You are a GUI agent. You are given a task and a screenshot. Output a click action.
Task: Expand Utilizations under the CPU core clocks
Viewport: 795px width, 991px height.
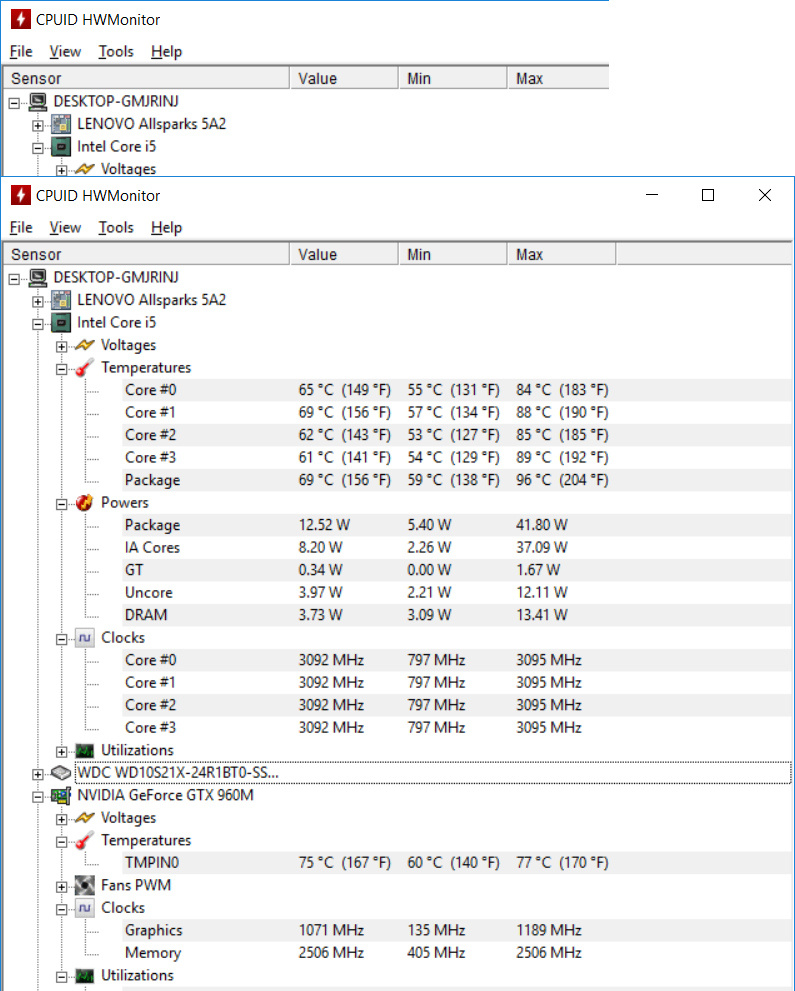coord(62,751)
